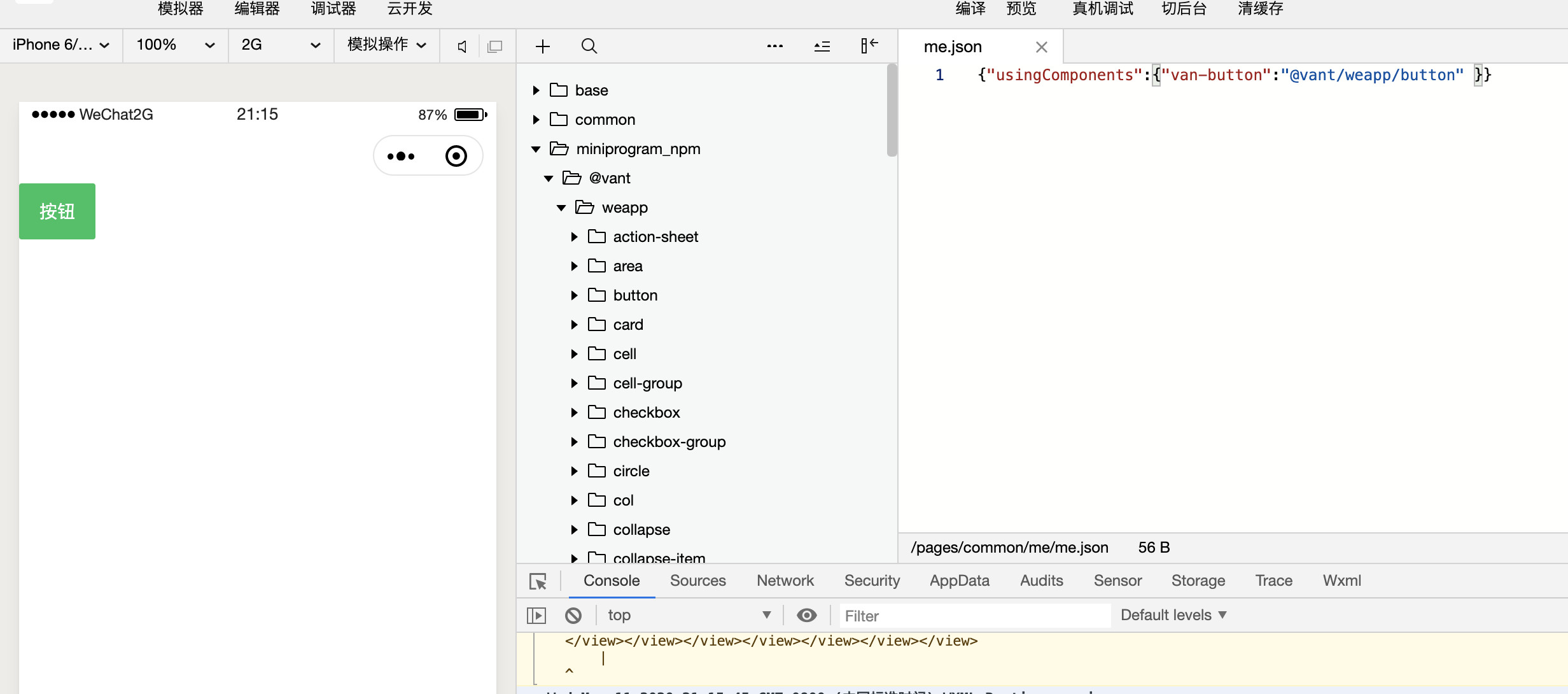1568x694 pixels.
Task: Toggle the console sidebar panel icon
Action: click(536, 615)
